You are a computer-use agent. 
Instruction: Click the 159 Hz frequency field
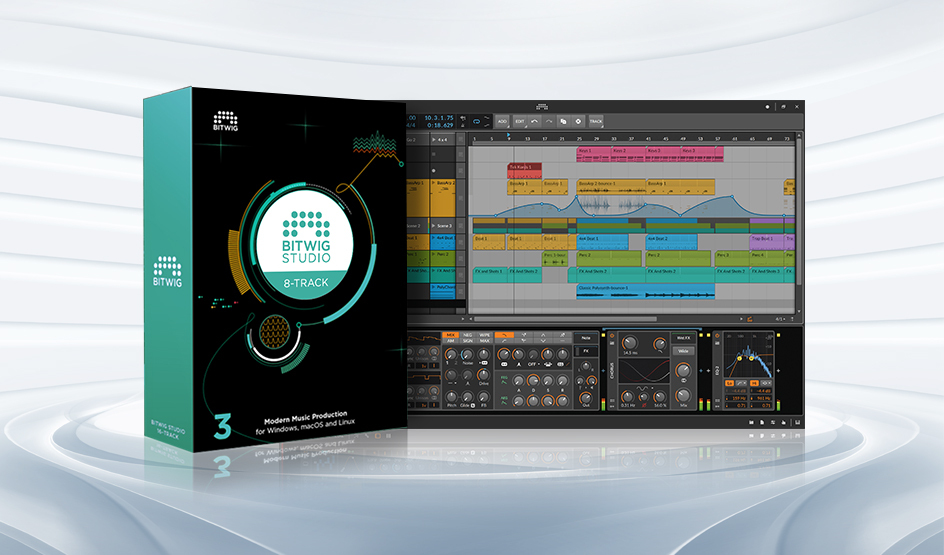(x=736, y=398)
